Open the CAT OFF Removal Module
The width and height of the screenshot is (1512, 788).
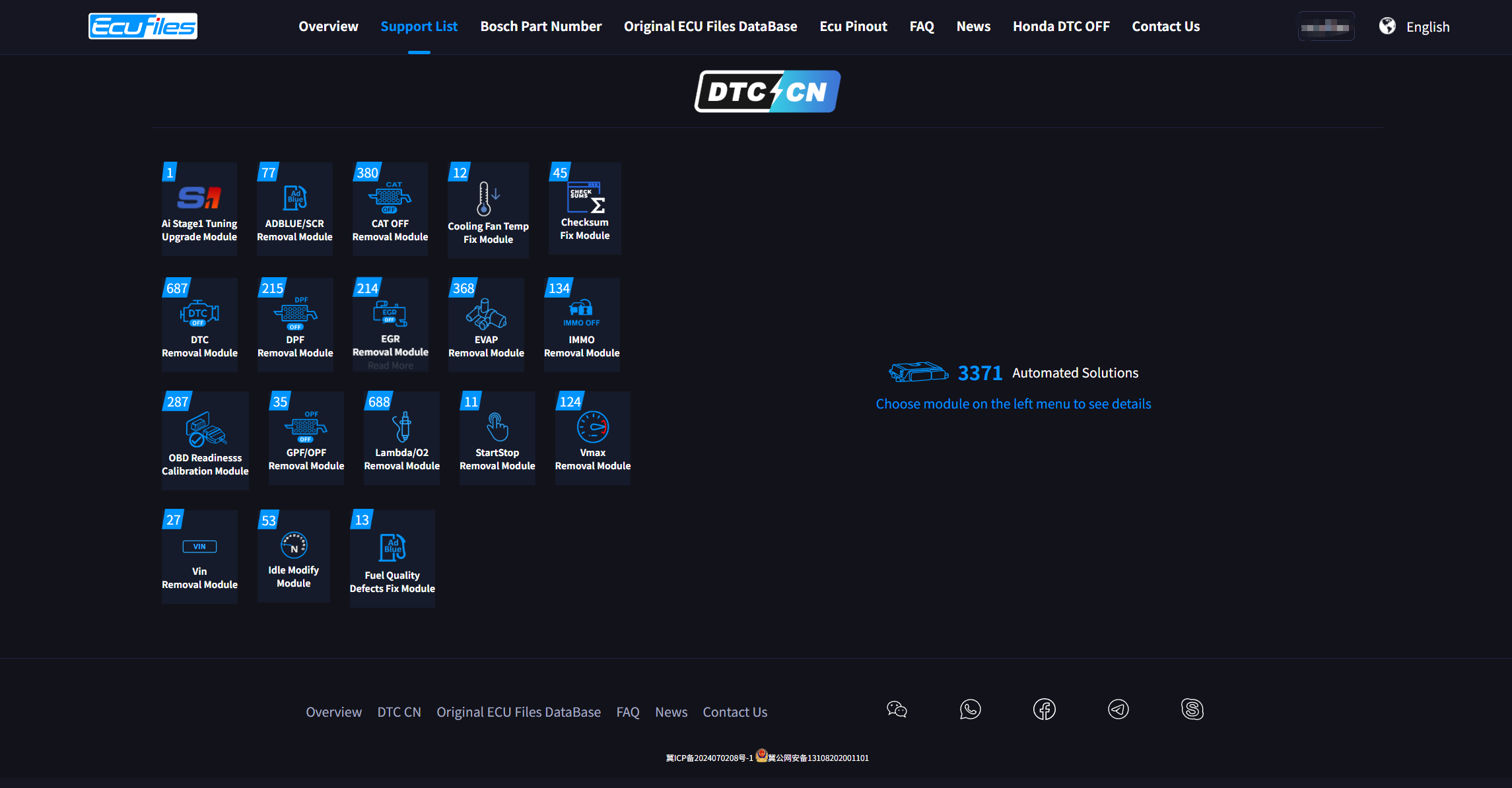pyautogui.click(x=390, y=209)
